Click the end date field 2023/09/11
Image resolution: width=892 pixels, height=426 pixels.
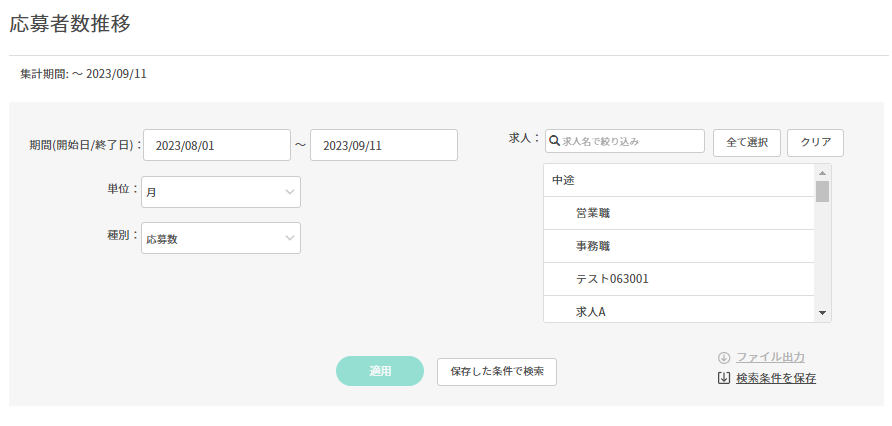coord(384,145)
